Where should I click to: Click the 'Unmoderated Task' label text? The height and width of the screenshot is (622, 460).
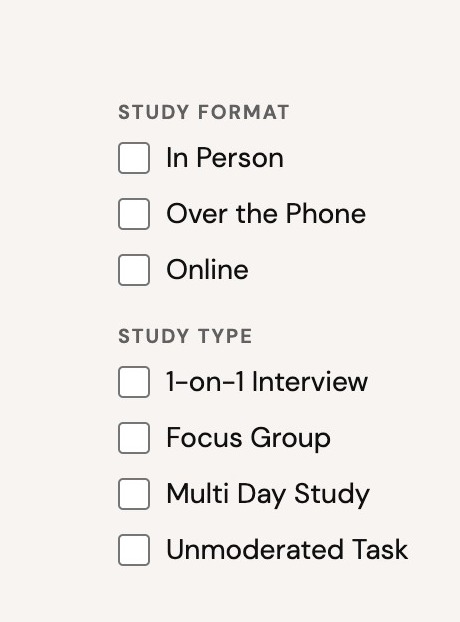(287, 550)
